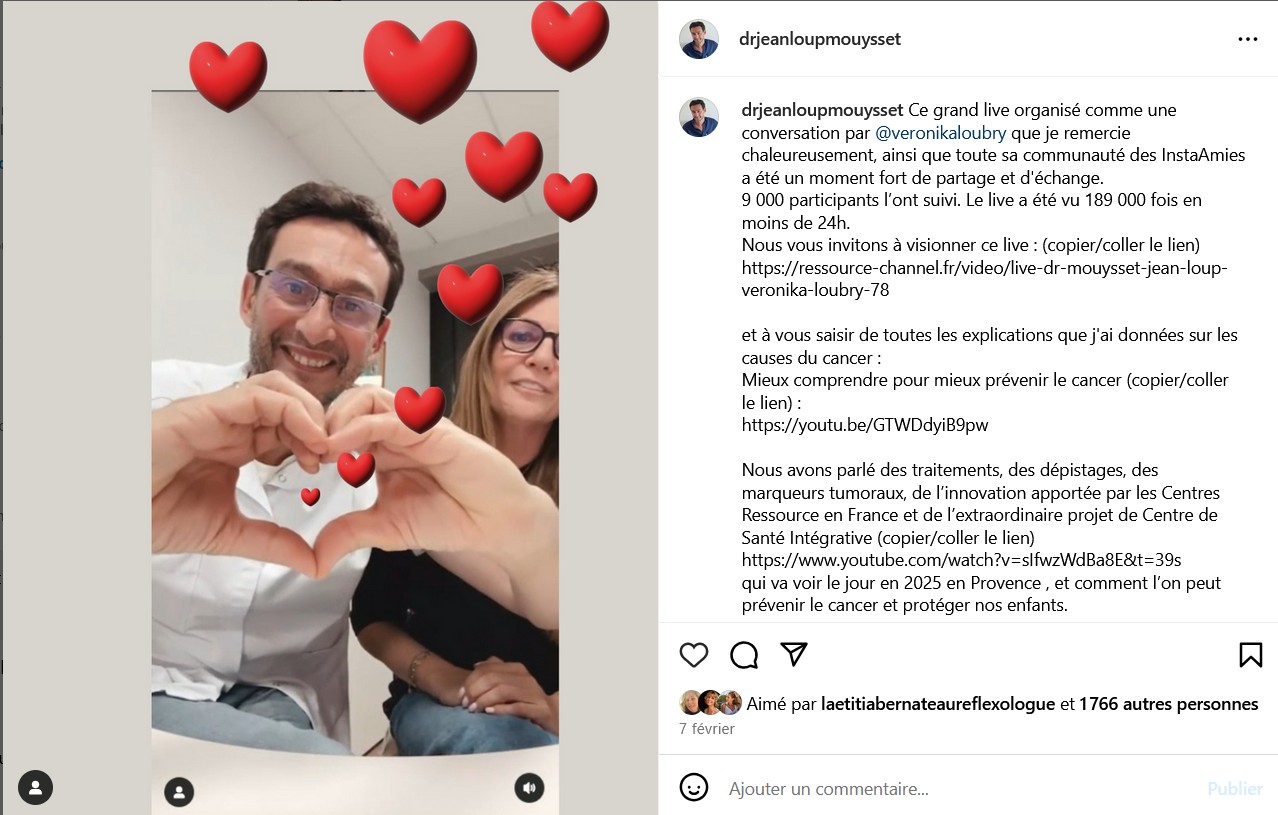Open drjeanloupmouysset username in the header

[x=819, y=39]
